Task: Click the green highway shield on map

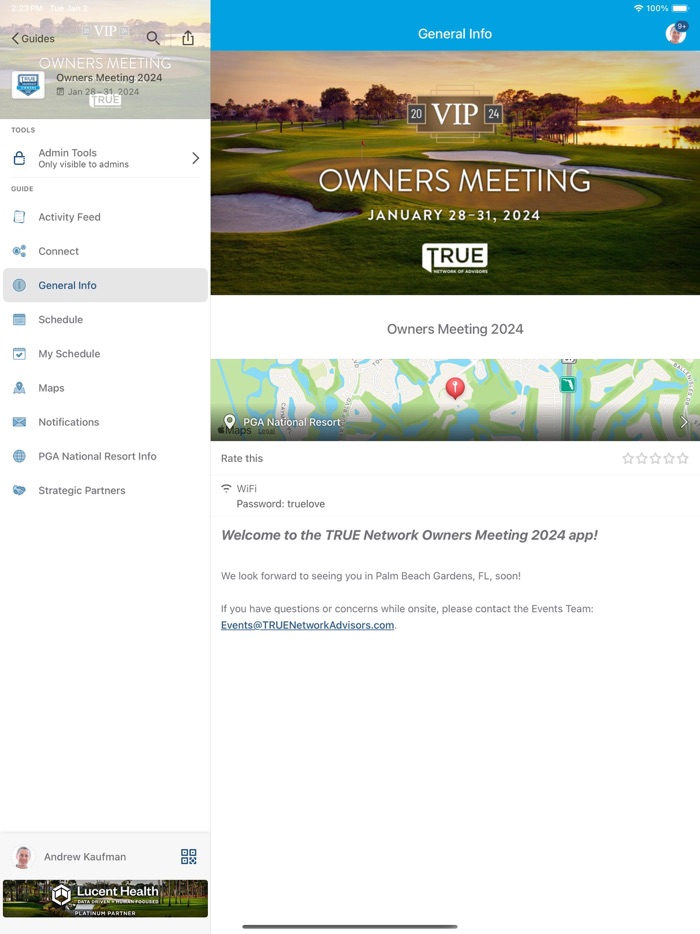Action: (x=568, y=385)
